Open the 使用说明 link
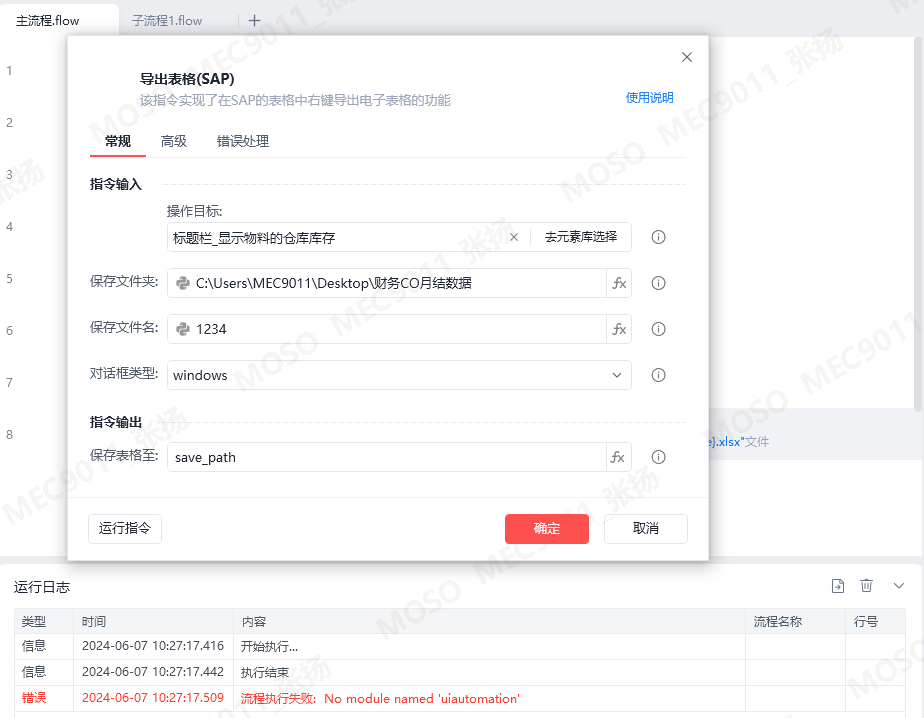This screenshot has height=718, width=924. 649,98
